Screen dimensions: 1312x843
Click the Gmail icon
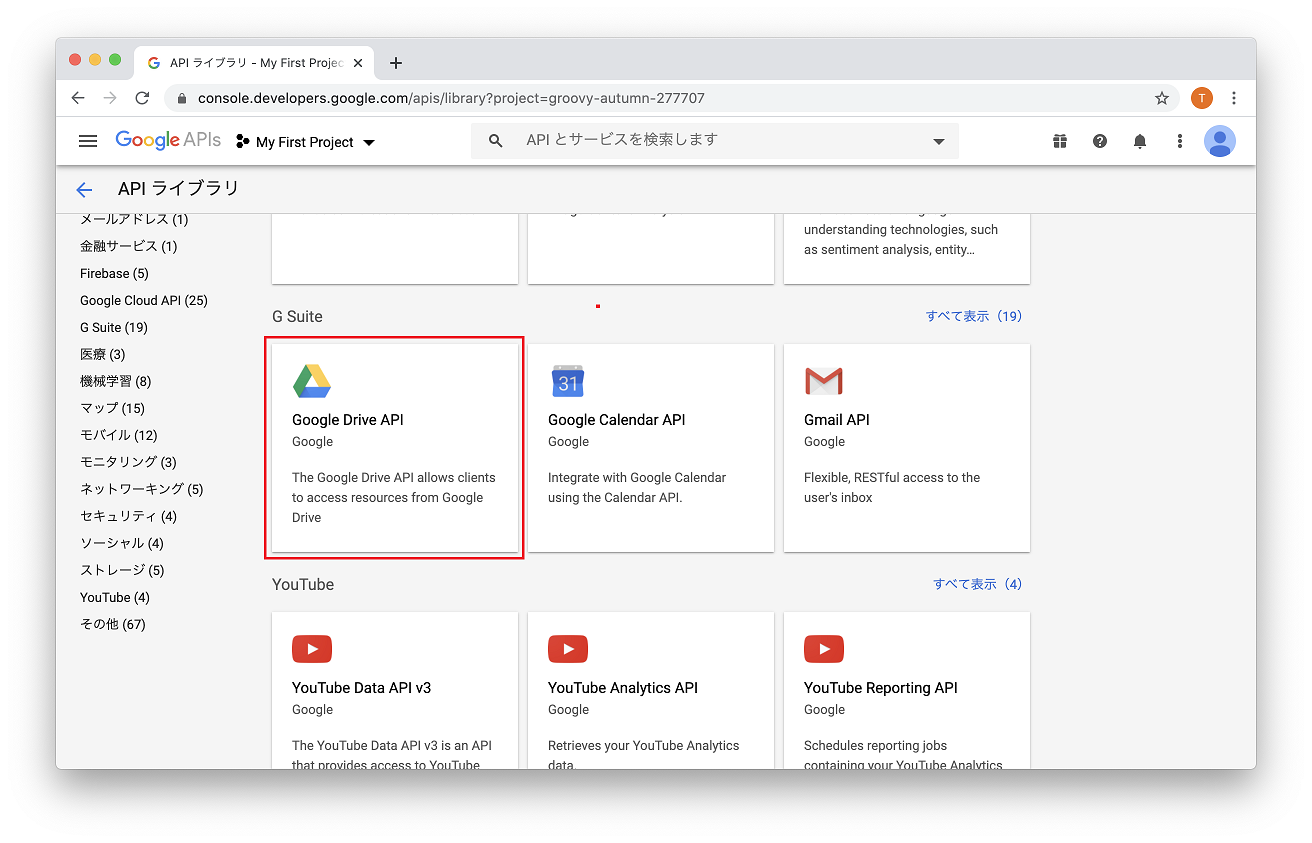tap(824, 381)
